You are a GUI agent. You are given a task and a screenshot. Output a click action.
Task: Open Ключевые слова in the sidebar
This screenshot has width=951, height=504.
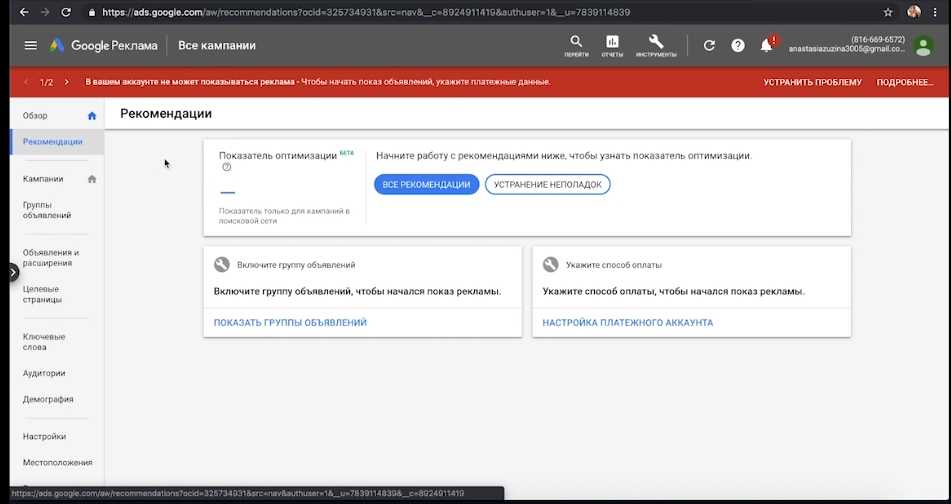(x=44, y=342)
